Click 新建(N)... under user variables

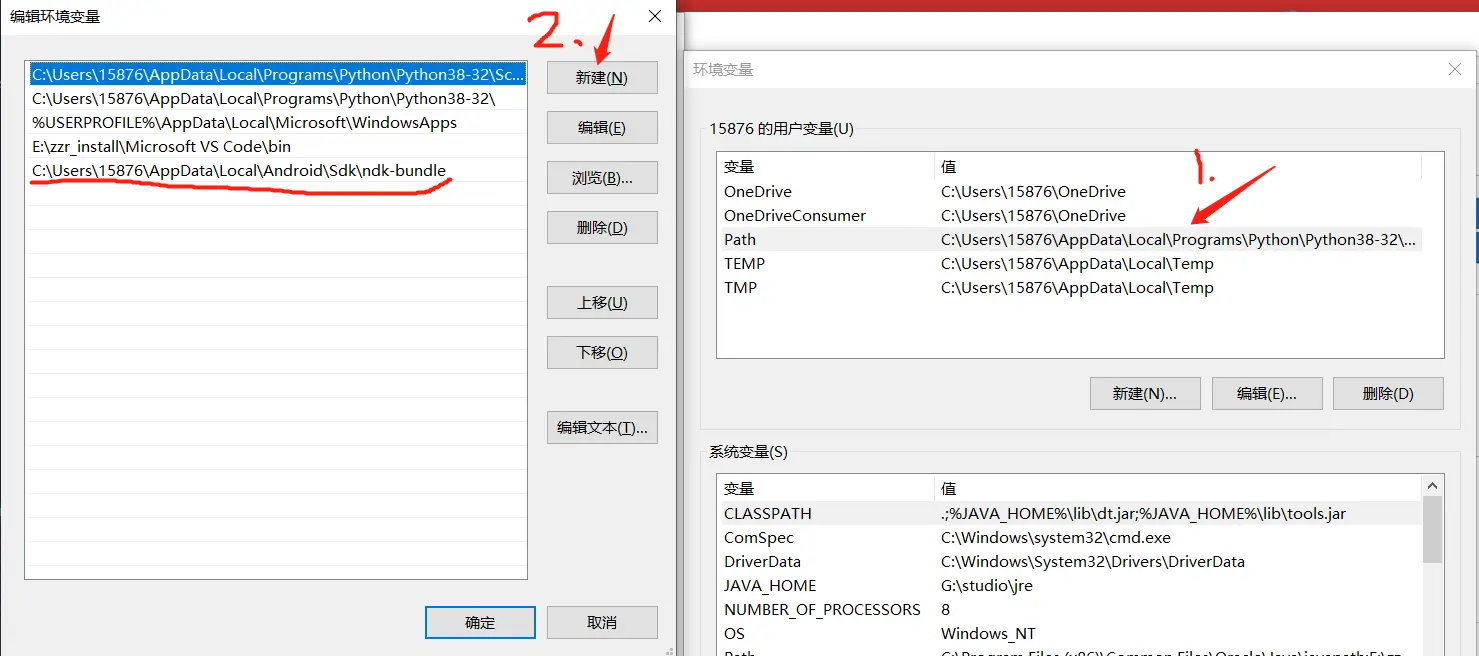(1144, 393)
